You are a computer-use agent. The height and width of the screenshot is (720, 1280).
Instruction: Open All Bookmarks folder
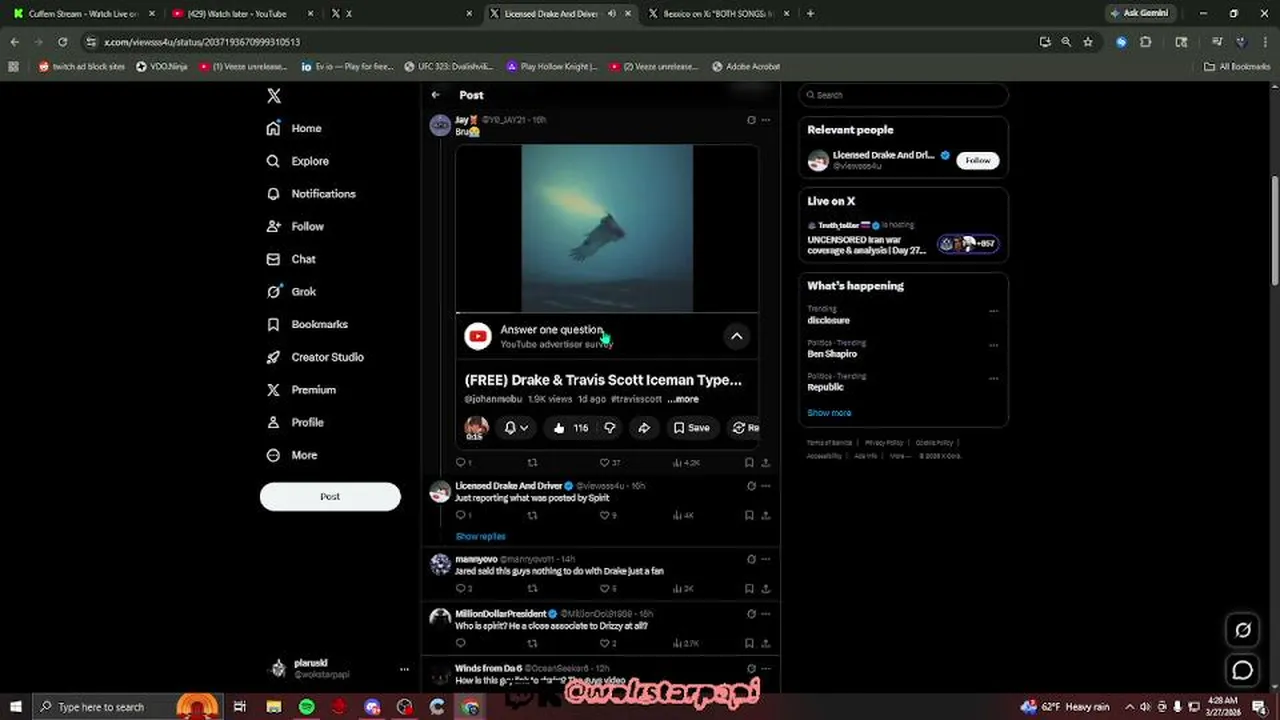(1237, 66)
